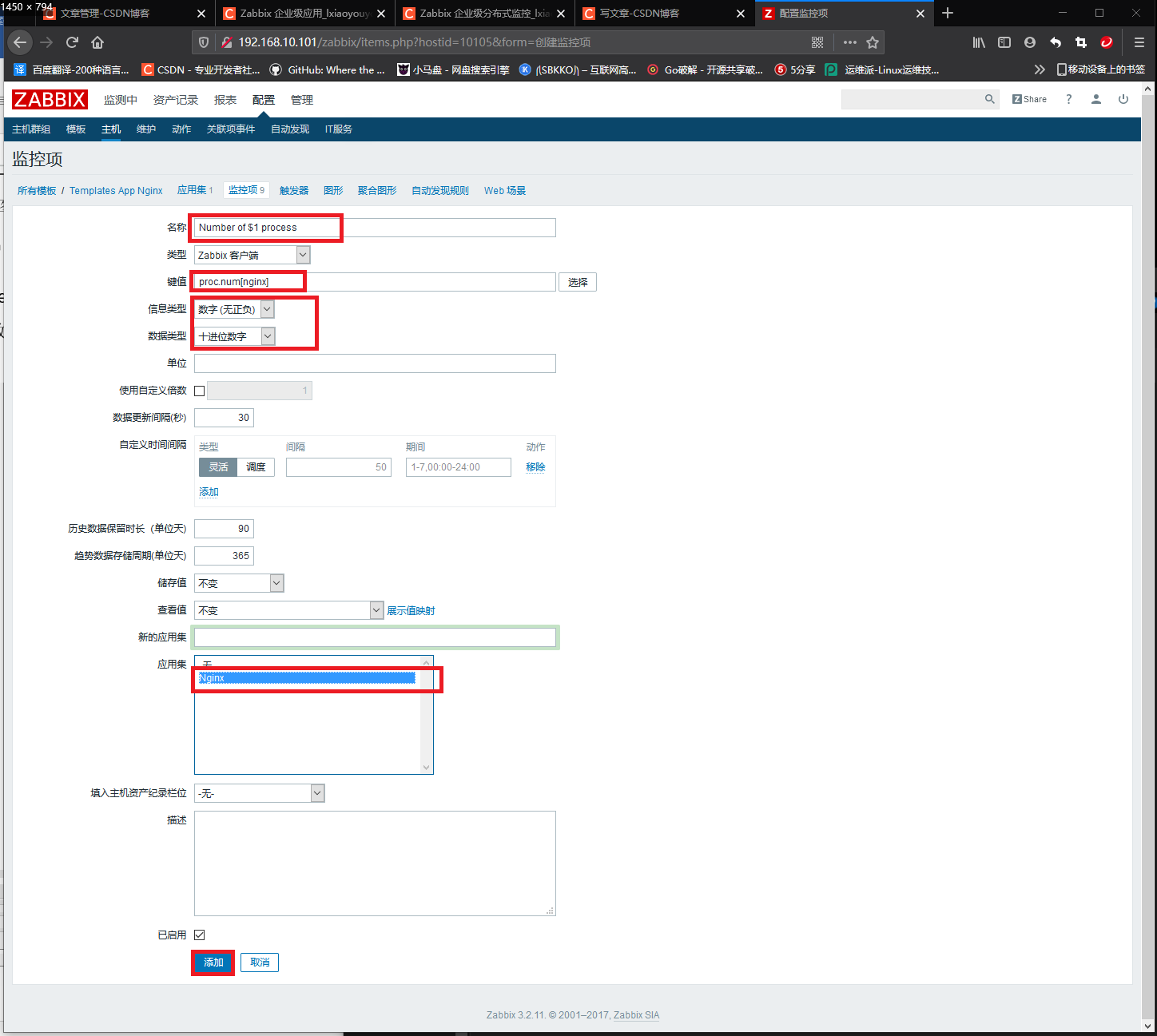Switch to 应用集 link
Screen dimensions: 1157x1036
(x=192, y=190)
